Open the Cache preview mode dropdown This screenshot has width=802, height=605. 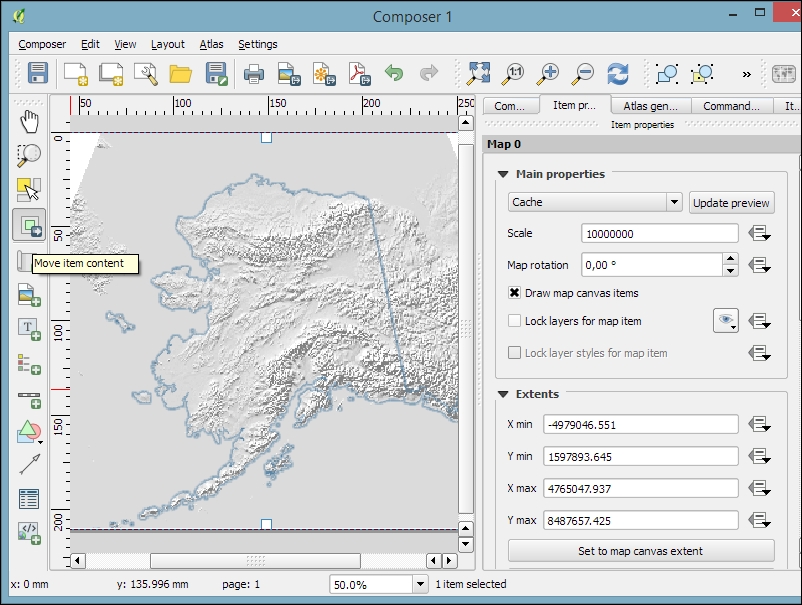pos(676,202)
